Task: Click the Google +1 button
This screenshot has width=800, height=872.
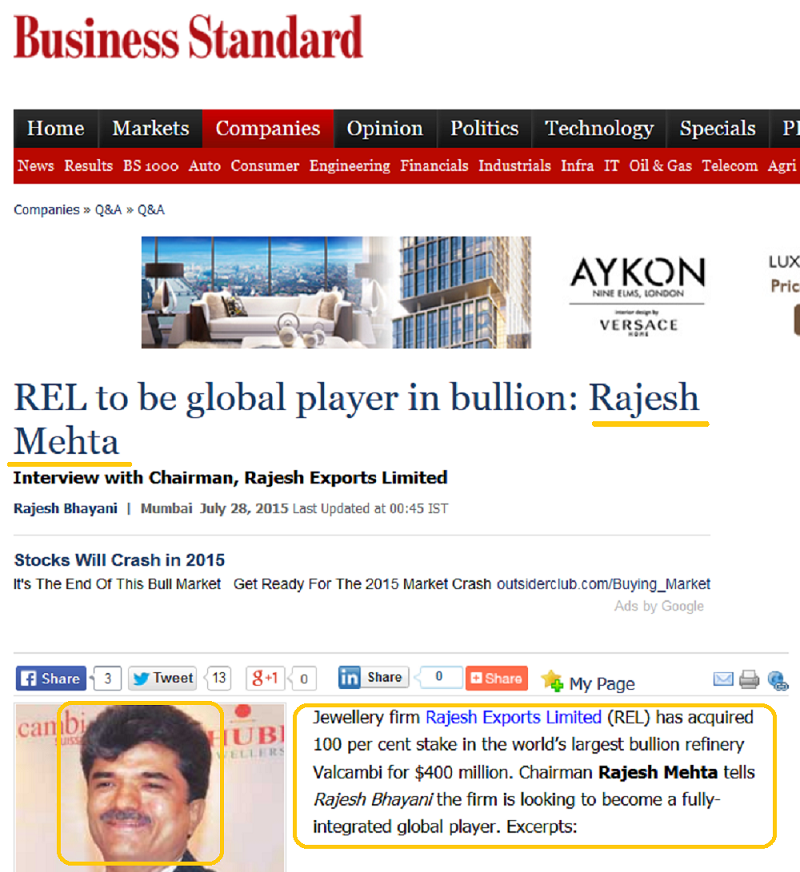Action: (x=266, y=679)
